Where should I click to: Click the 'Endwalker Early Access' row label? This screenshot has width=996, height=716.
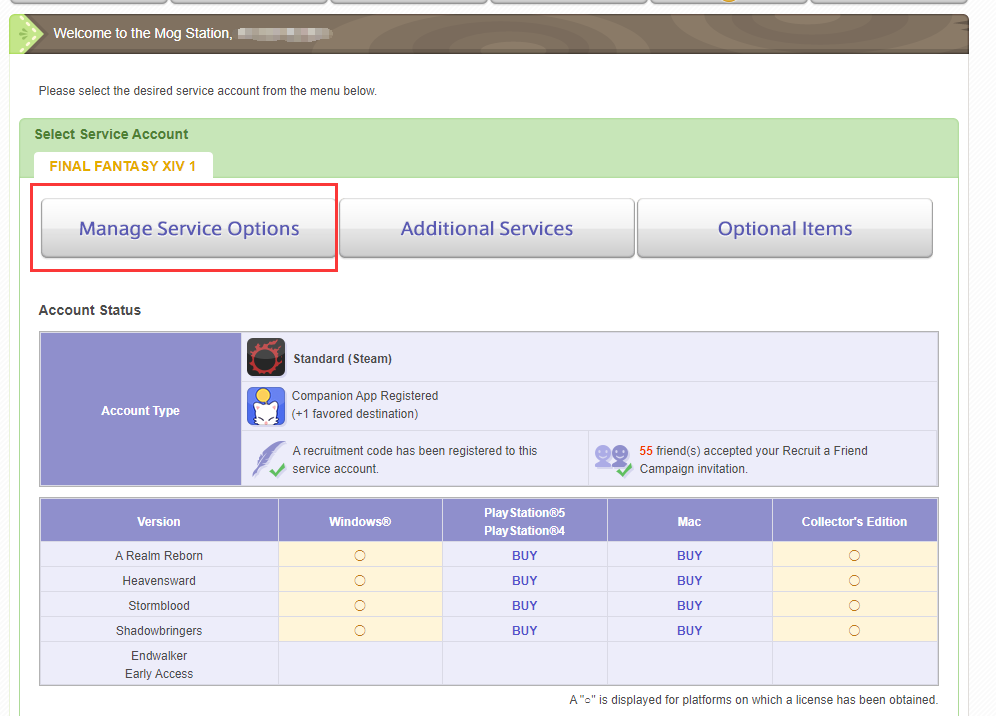pos(159,665)
